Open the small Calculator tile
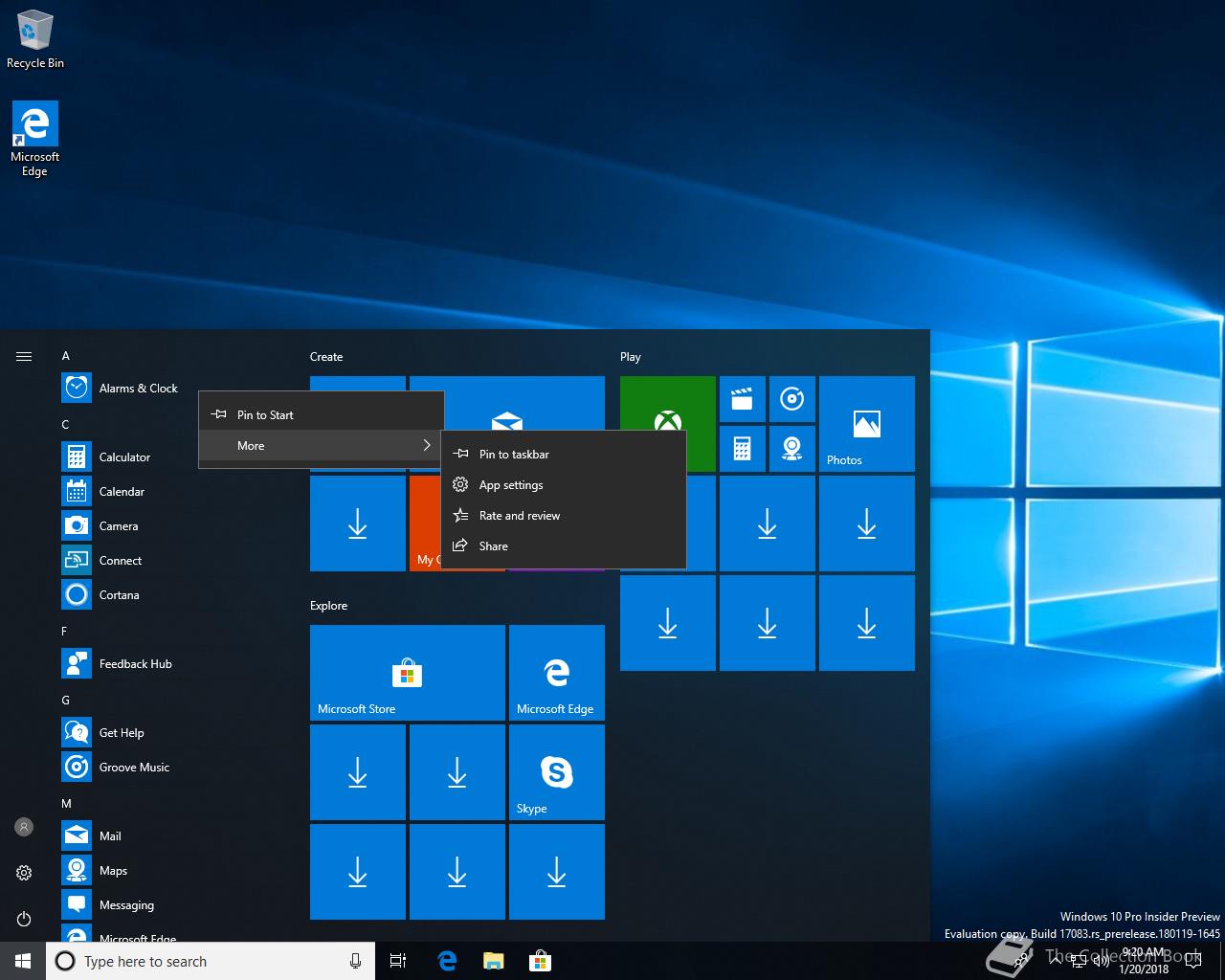Viewport: 1225px width, 980px height. tap(743, 449)
